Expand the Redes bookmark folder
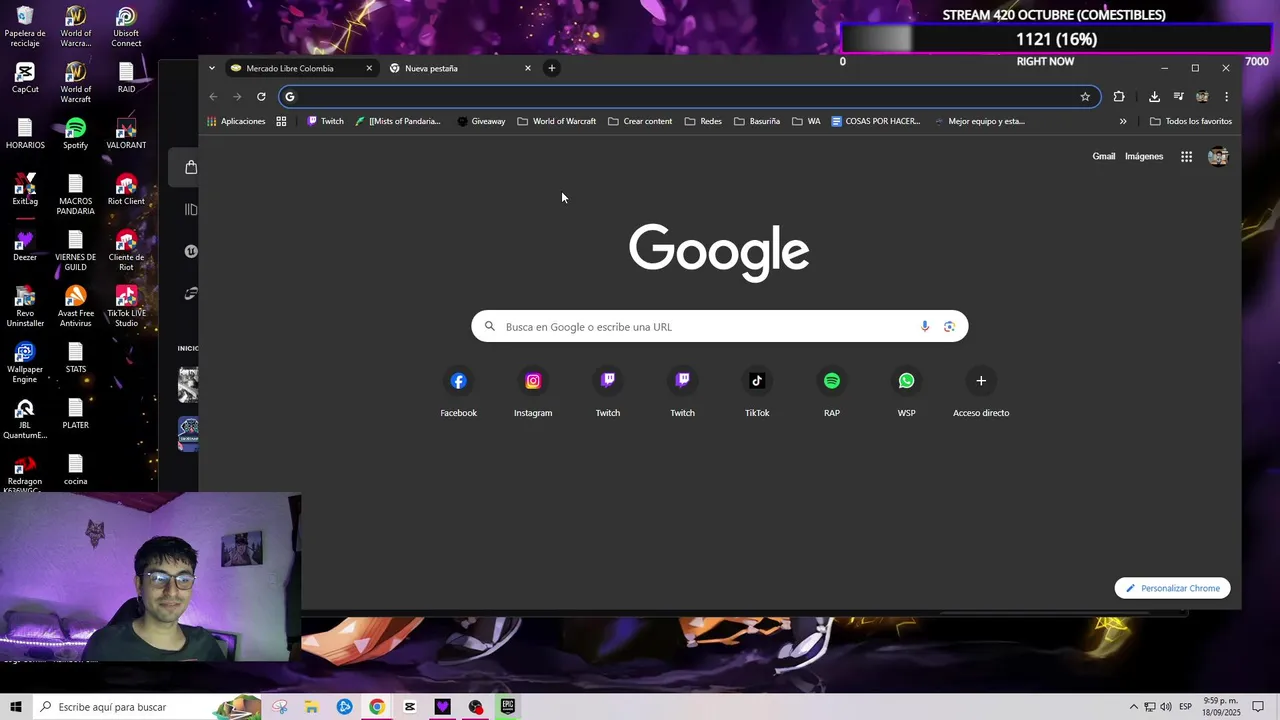The height and width of the screenshot is (720, 1280). (x=703, y=121)
